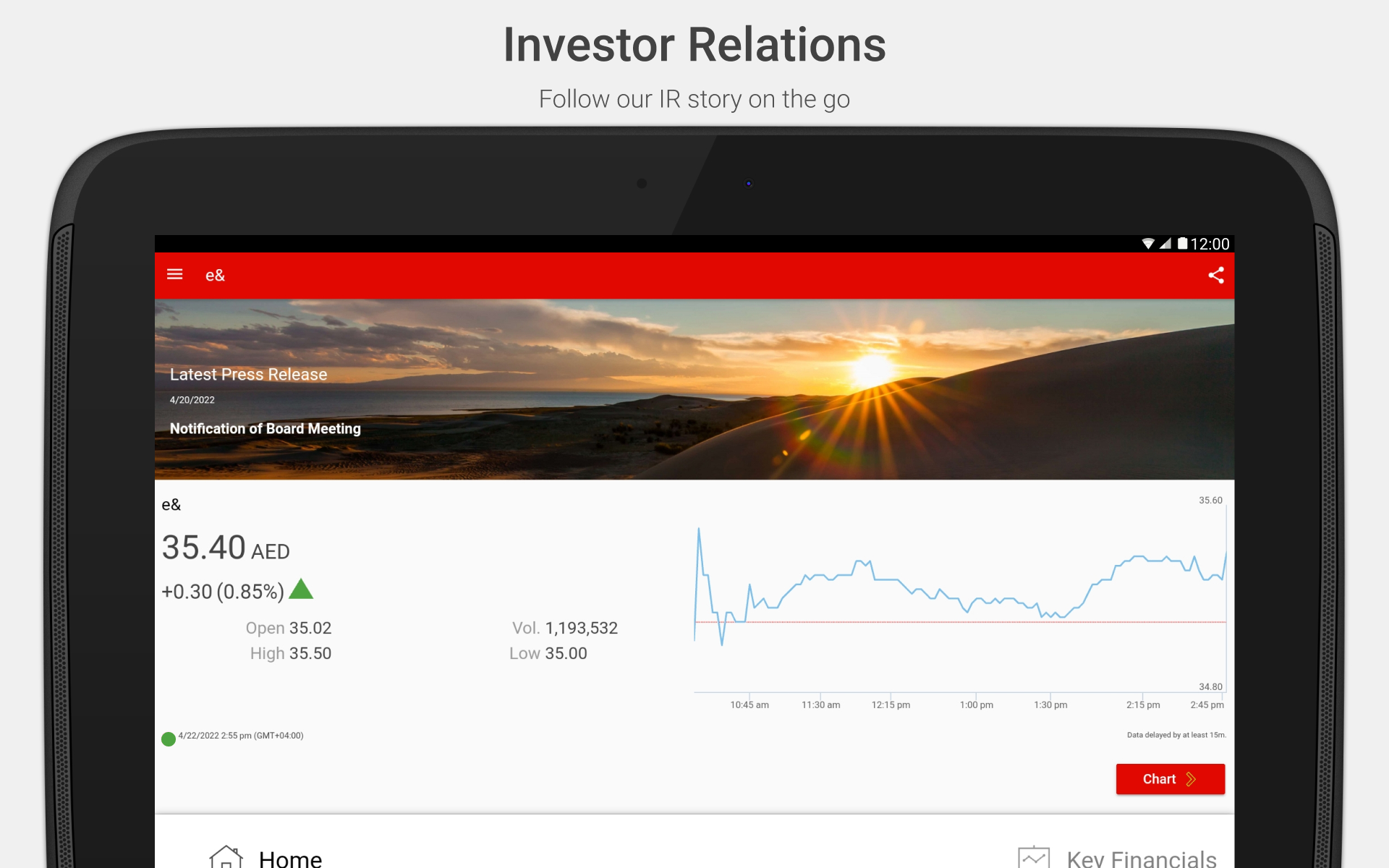The width and height of the screenshot is (1389, 868).
Task: Open Notification of Board Meeting release
Action: [265, 429]
